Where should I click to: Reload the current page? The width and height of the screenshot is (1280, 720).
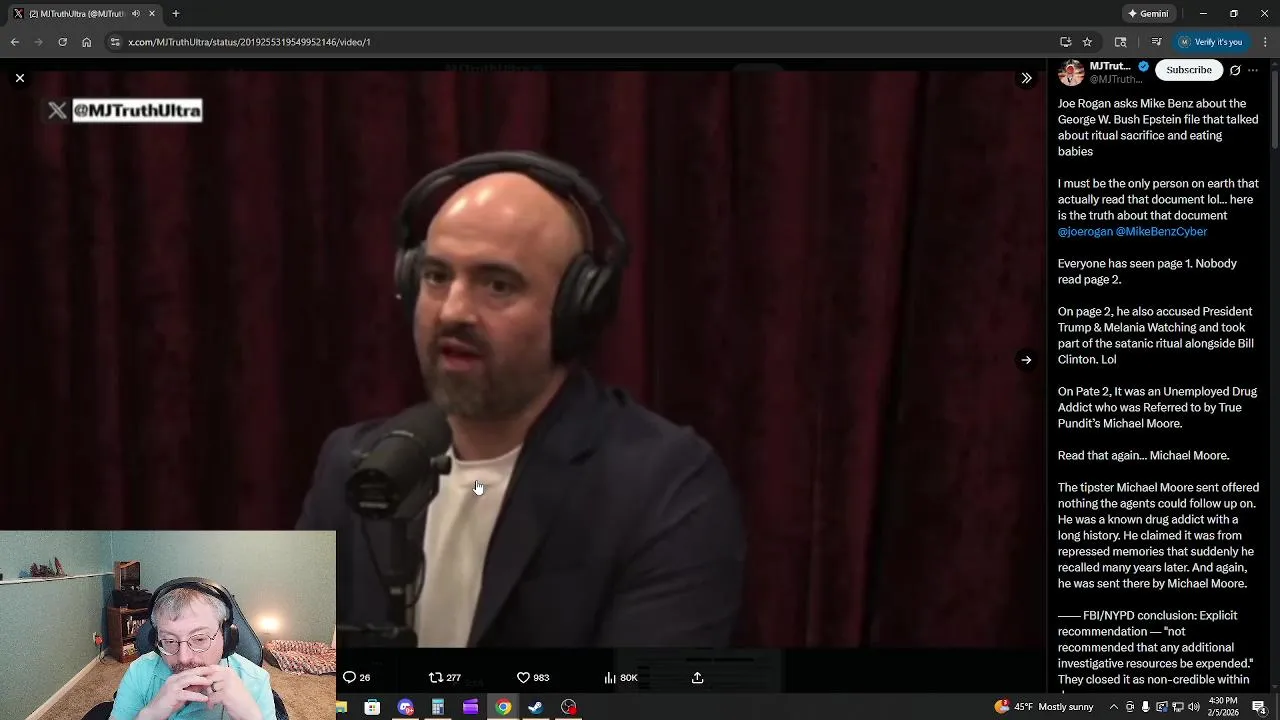point(63,42)
